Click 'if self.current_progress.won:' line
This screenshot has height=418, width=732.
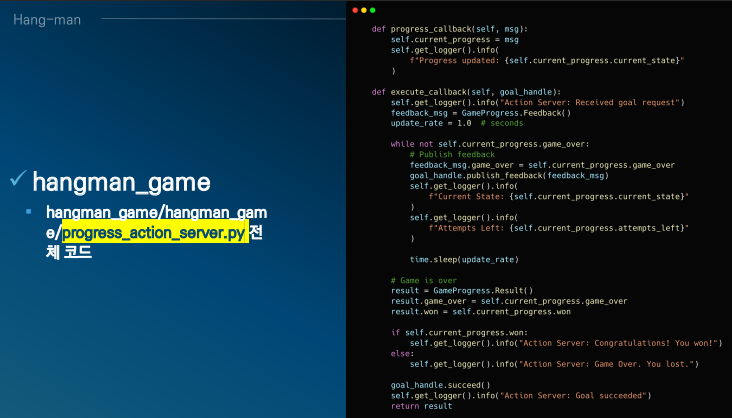[459, 333]
